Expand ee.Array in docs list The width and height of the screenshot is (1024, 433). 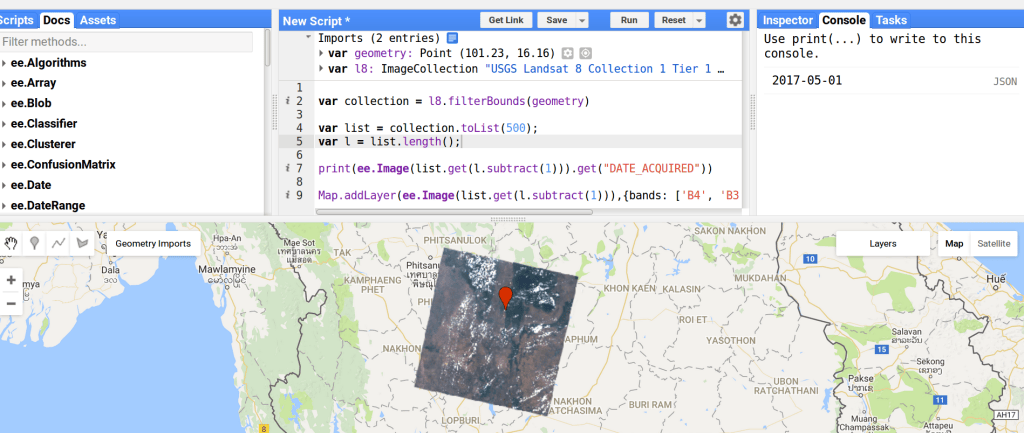(5, 84)
